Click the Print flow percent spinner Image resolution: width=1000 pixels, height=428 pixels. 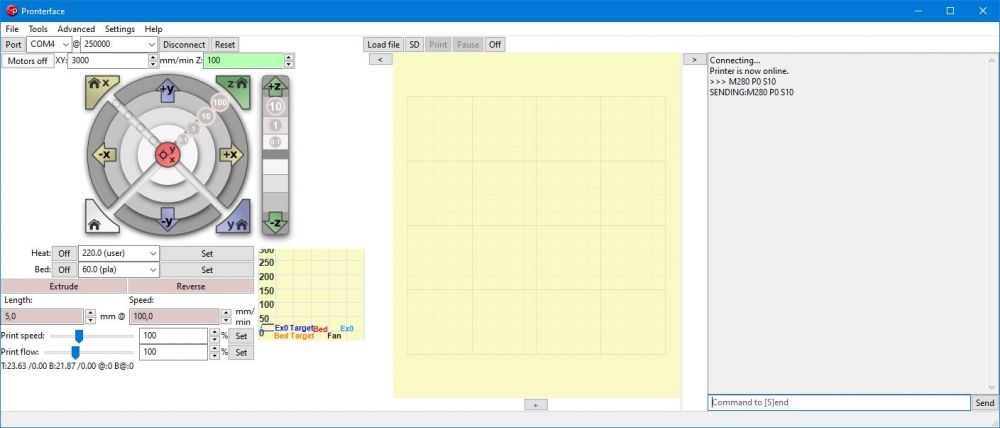(214, 352)
